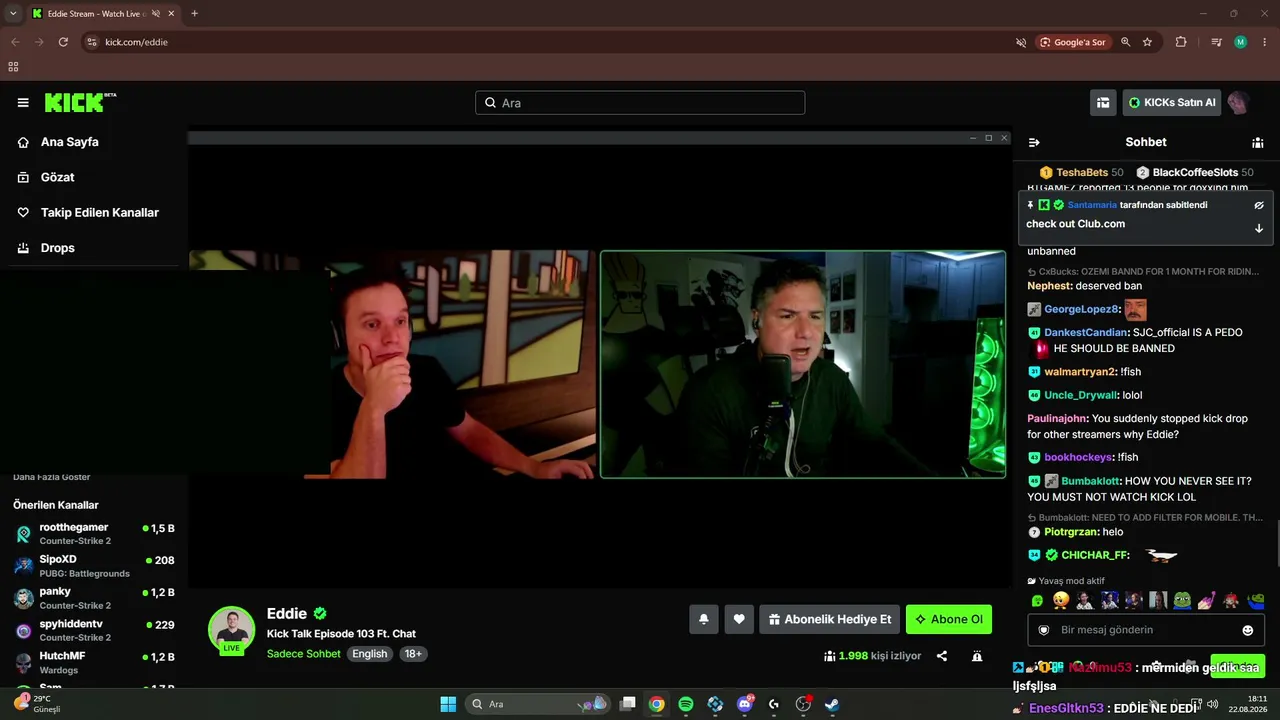Open the user profile avatar menu
Screen dimensions: 1280x720
point(1238,102)
